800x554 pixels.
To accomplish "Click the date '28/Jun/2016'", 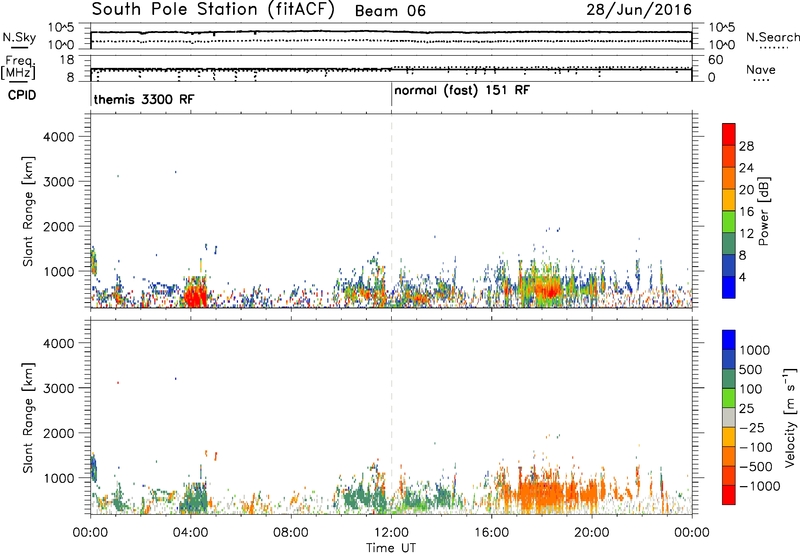I will pos(639,9).
